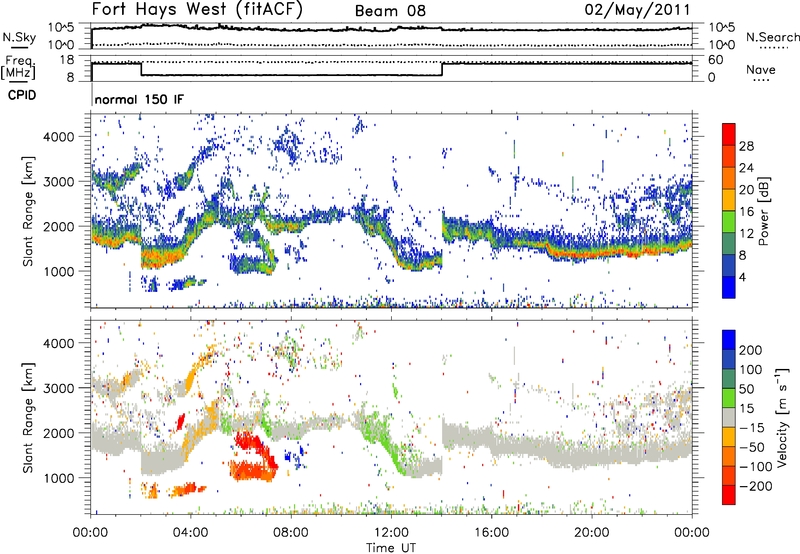Click the Velocity scale value '200'
The height and width of the screenshot is (554, 800).
click(751, 350)
